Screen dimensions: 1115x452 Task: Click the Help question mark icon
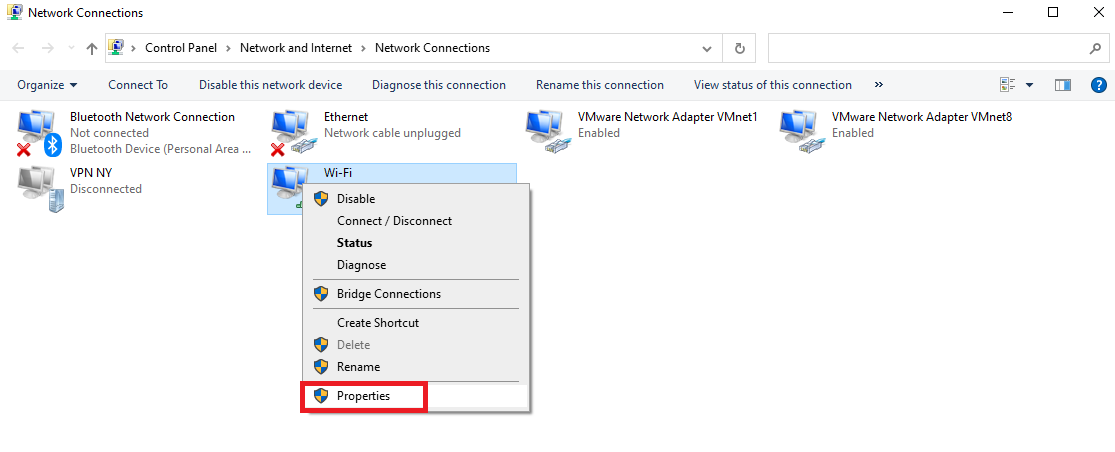tap(1098, 85)
